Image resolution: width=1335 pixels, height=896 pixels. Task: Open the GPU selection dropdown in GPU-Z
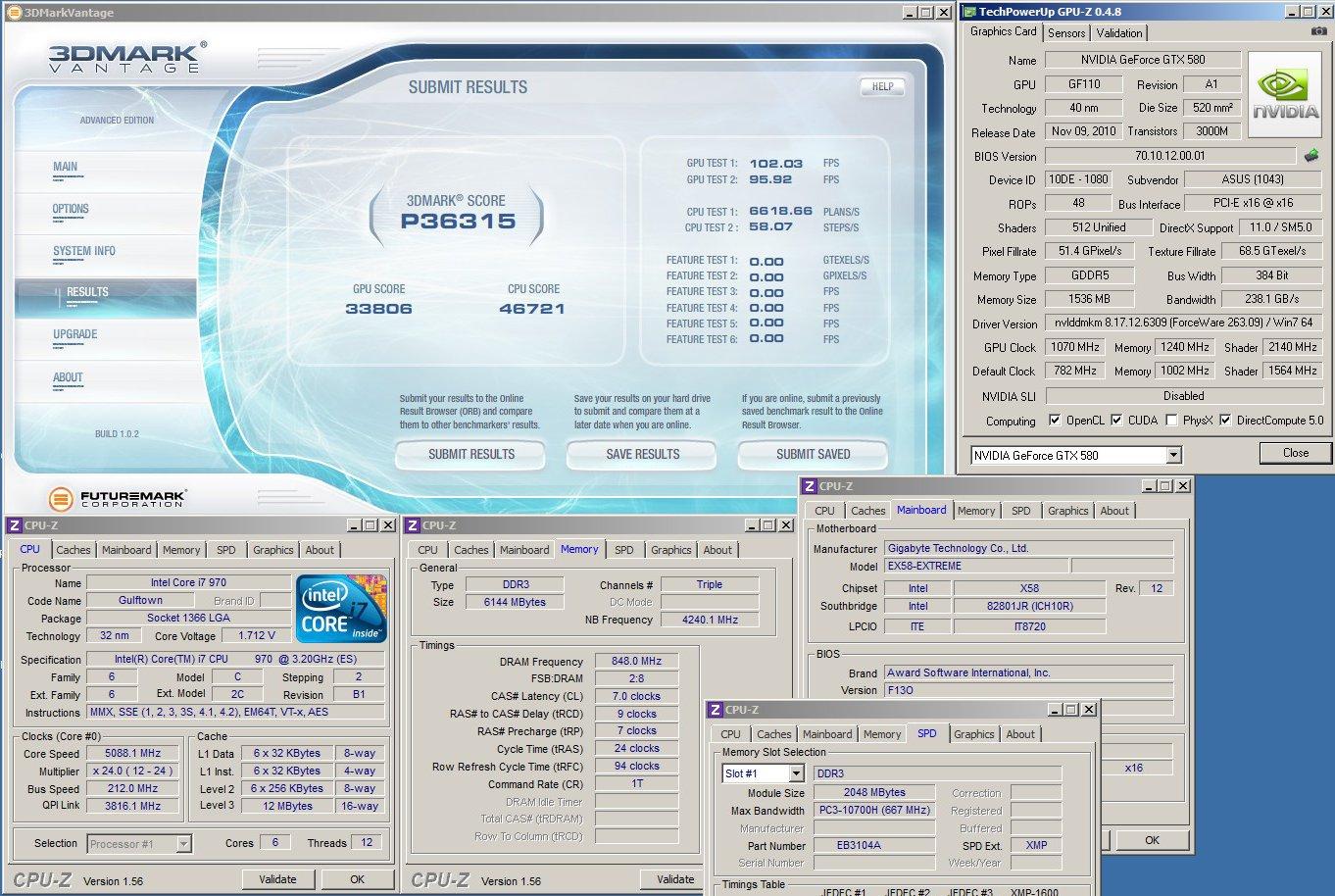[x=1173, y=455]
